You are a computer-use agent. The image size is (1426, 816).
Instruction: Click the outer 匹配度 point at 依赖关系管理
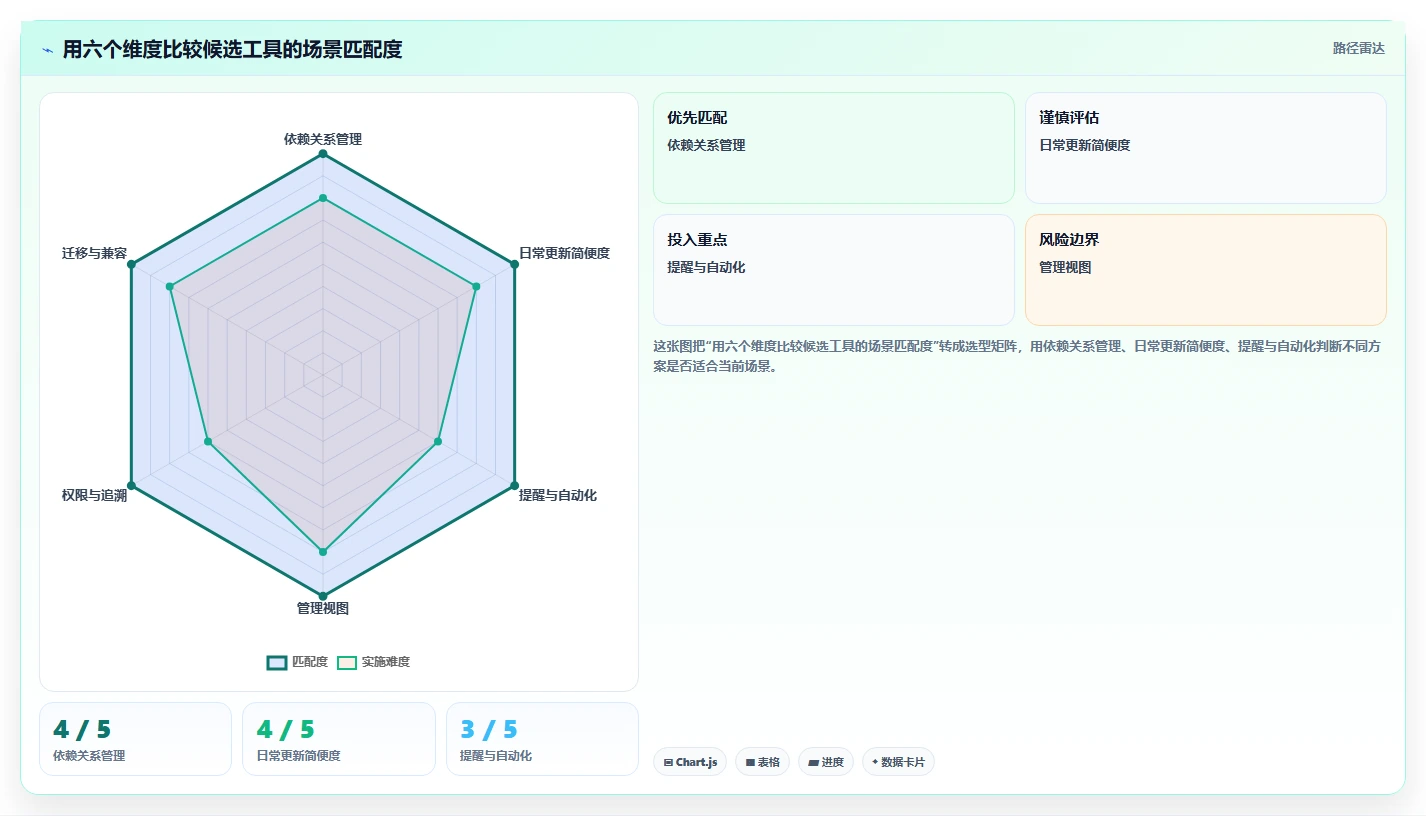coord(323,154)
